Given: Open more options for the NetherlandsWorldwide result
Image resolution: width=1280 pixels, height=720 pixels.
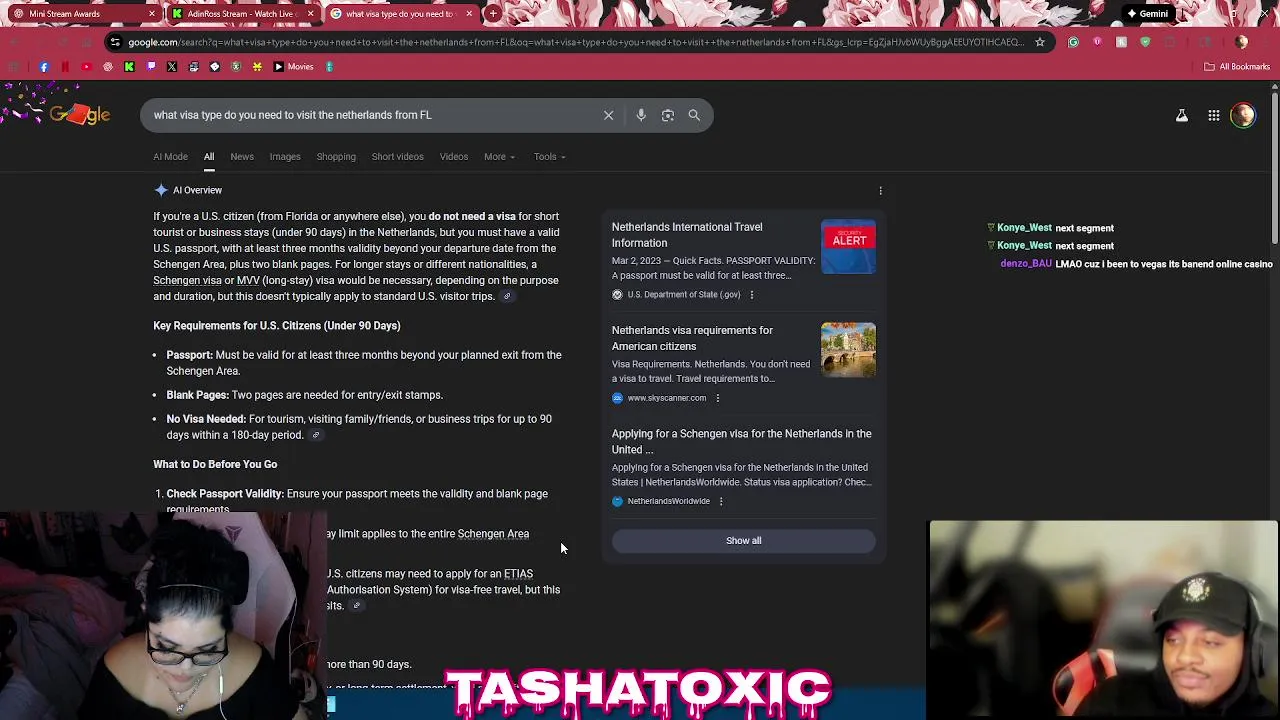Looking at the screenshot, I should [x=721, y=501].
